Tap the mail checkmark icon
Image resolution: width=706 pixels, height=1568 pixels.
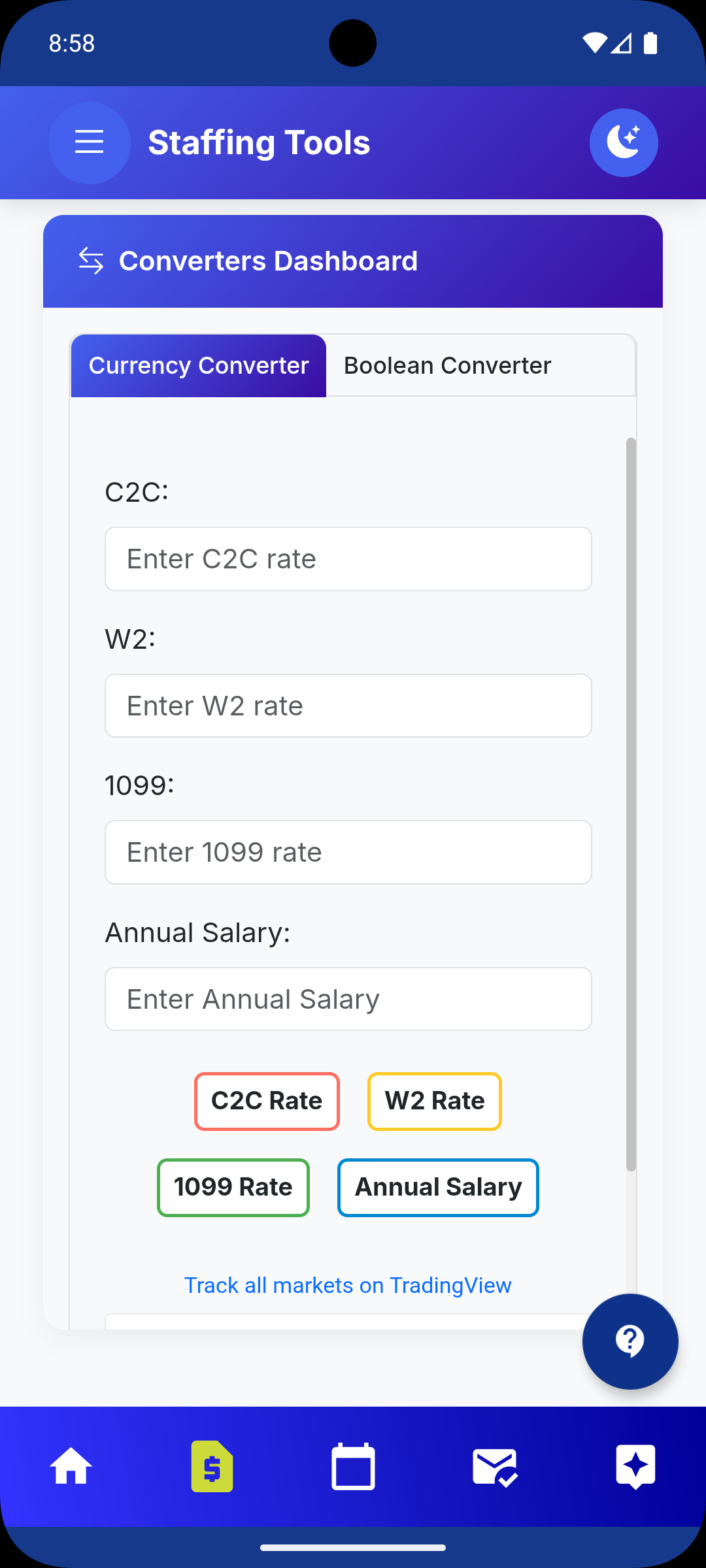click(495, 1466)
